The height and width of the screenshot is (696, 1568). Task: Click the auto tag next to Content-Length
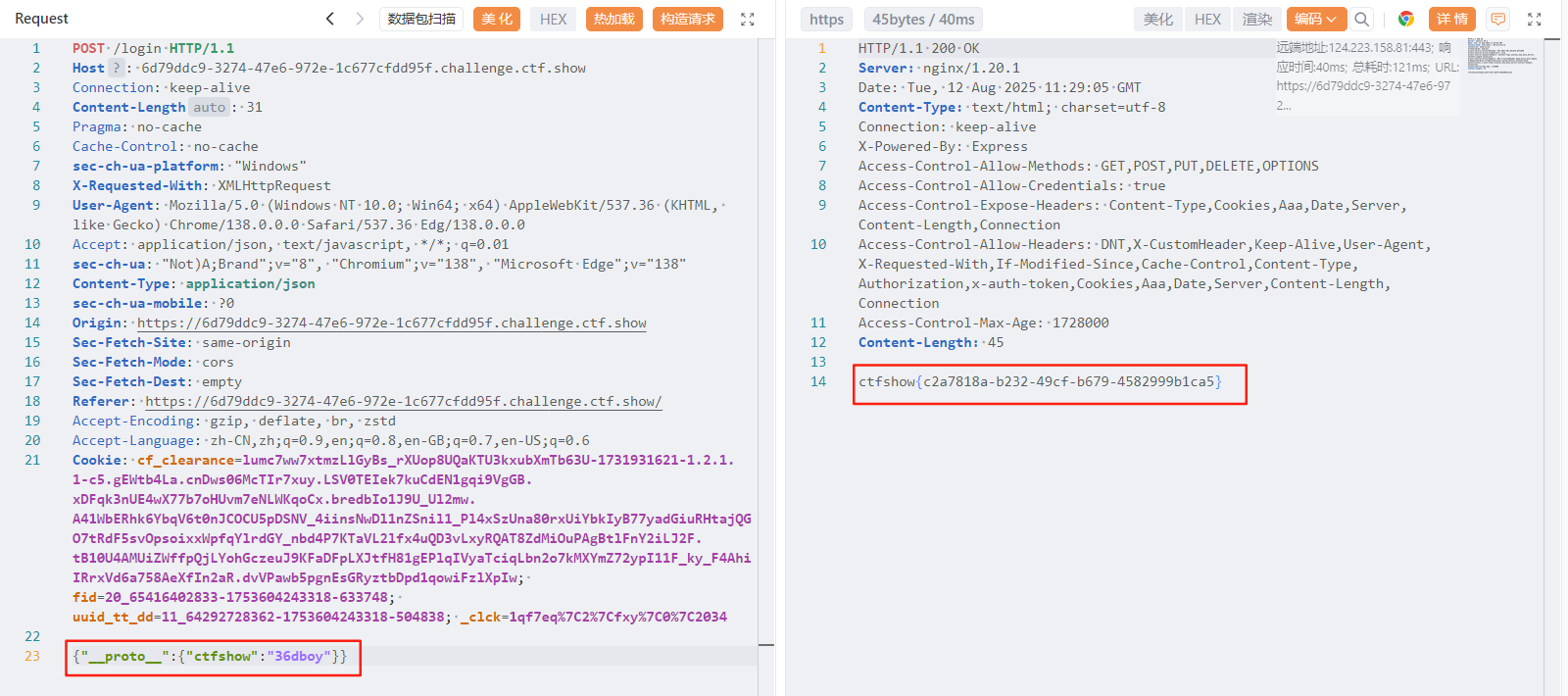[x=209, y=107]
